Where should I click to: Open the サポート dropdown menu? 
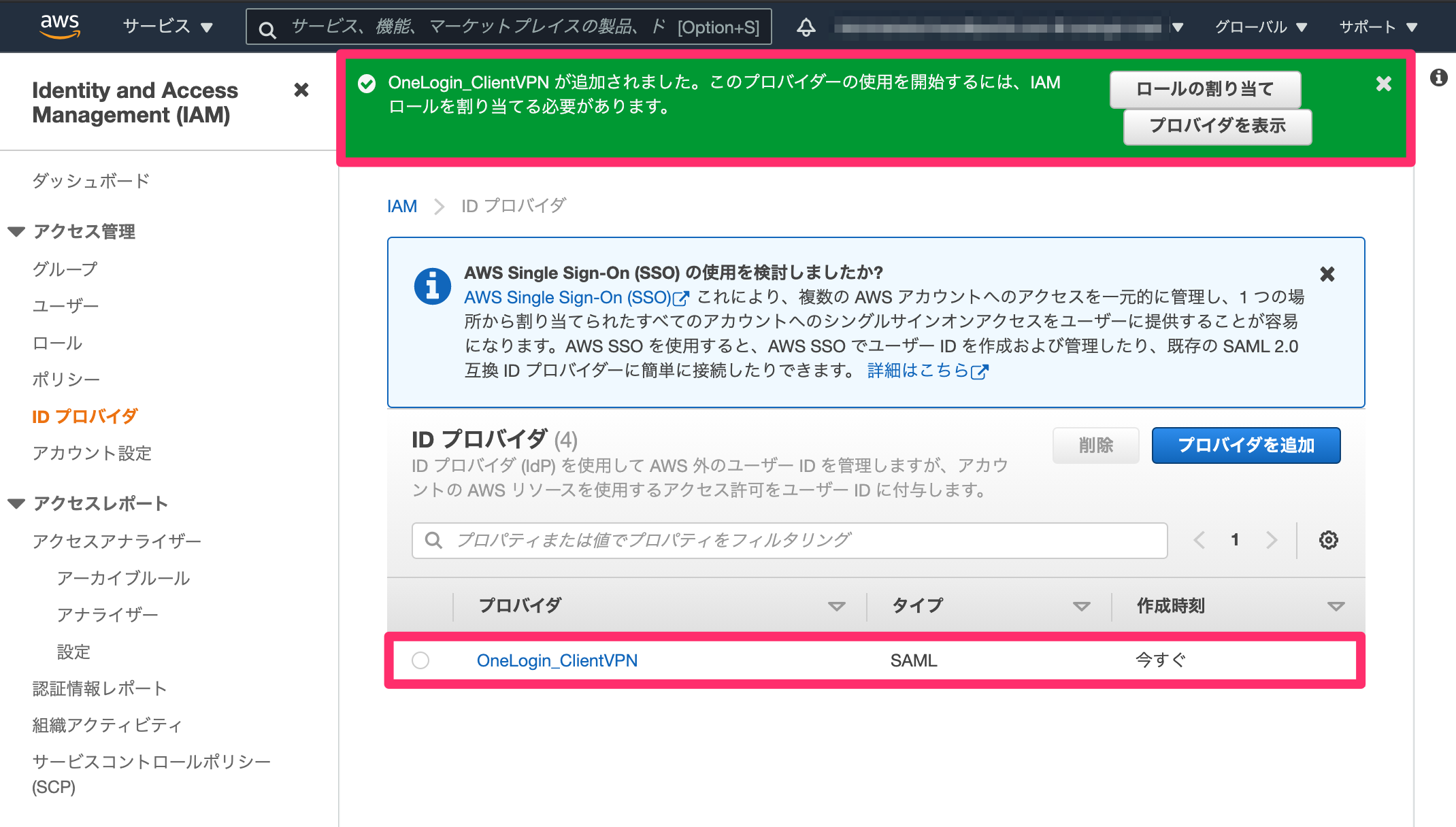(1378, 27)
